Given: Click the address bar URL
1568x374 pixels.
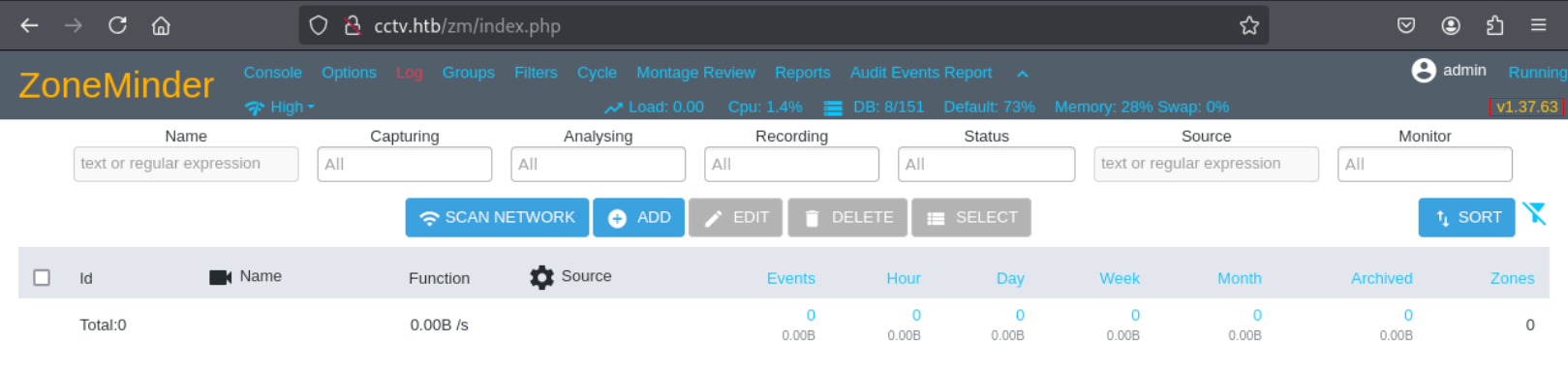Looking at the screenshot, I should (x=467, y=26).
